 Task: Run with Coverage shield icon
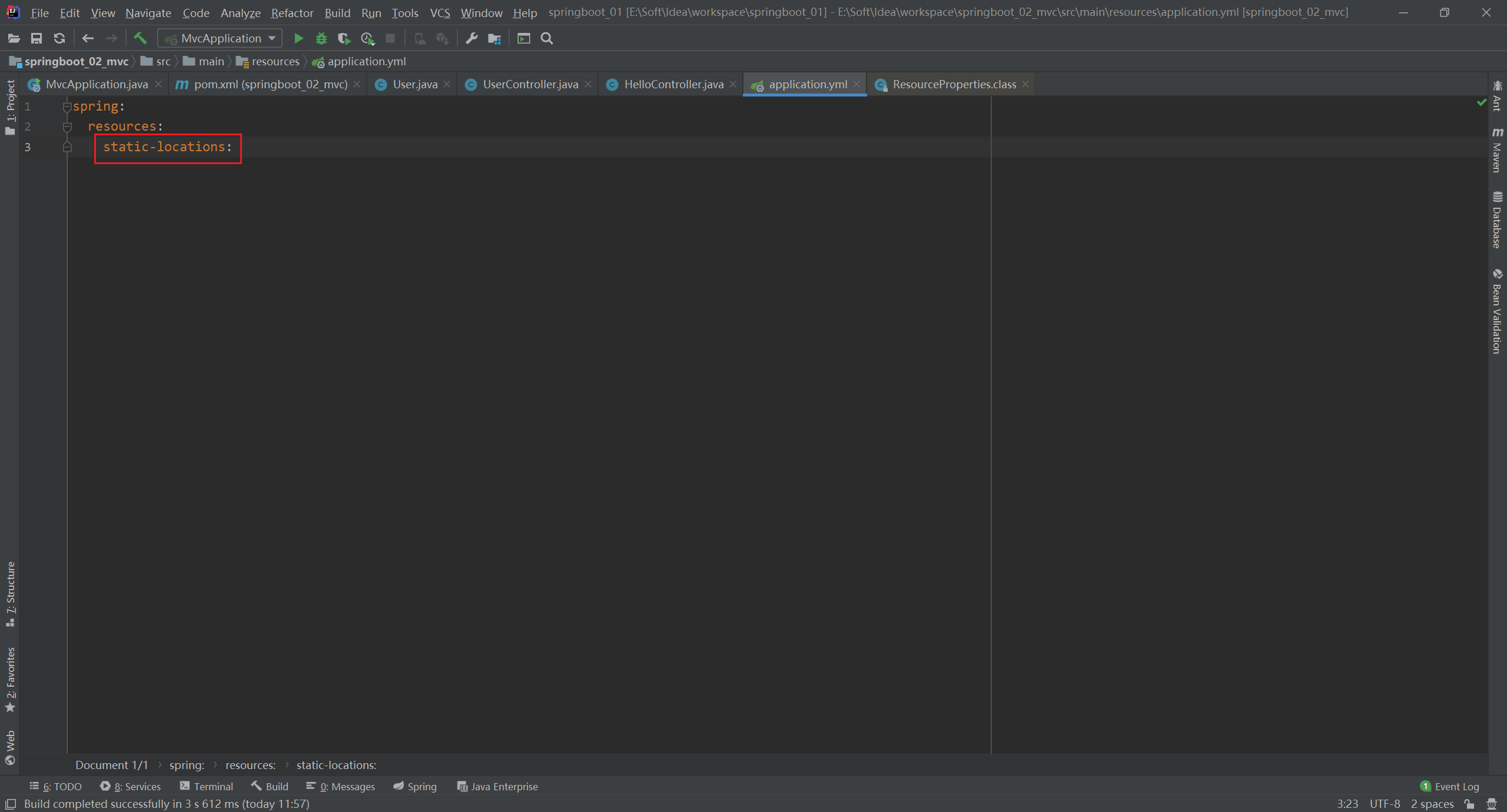344,39
